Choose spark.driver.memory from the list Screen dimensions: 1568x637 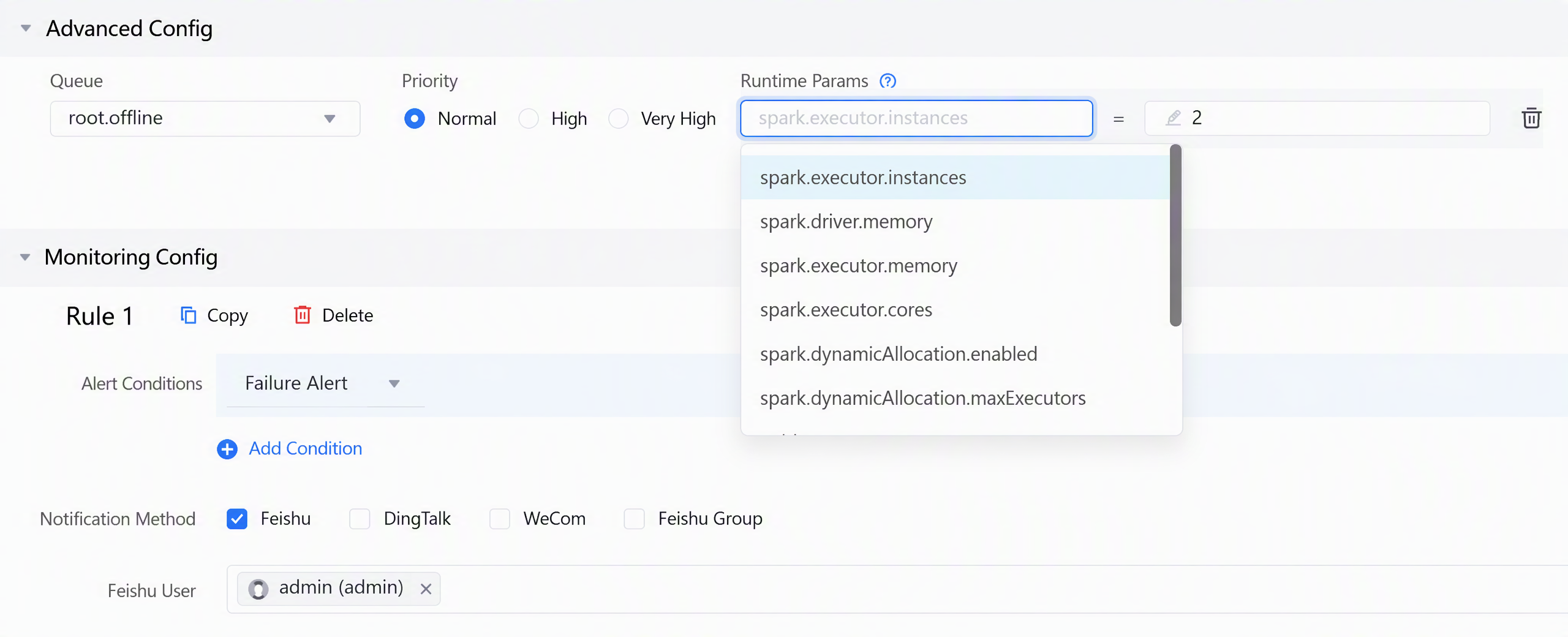point(955,221)
